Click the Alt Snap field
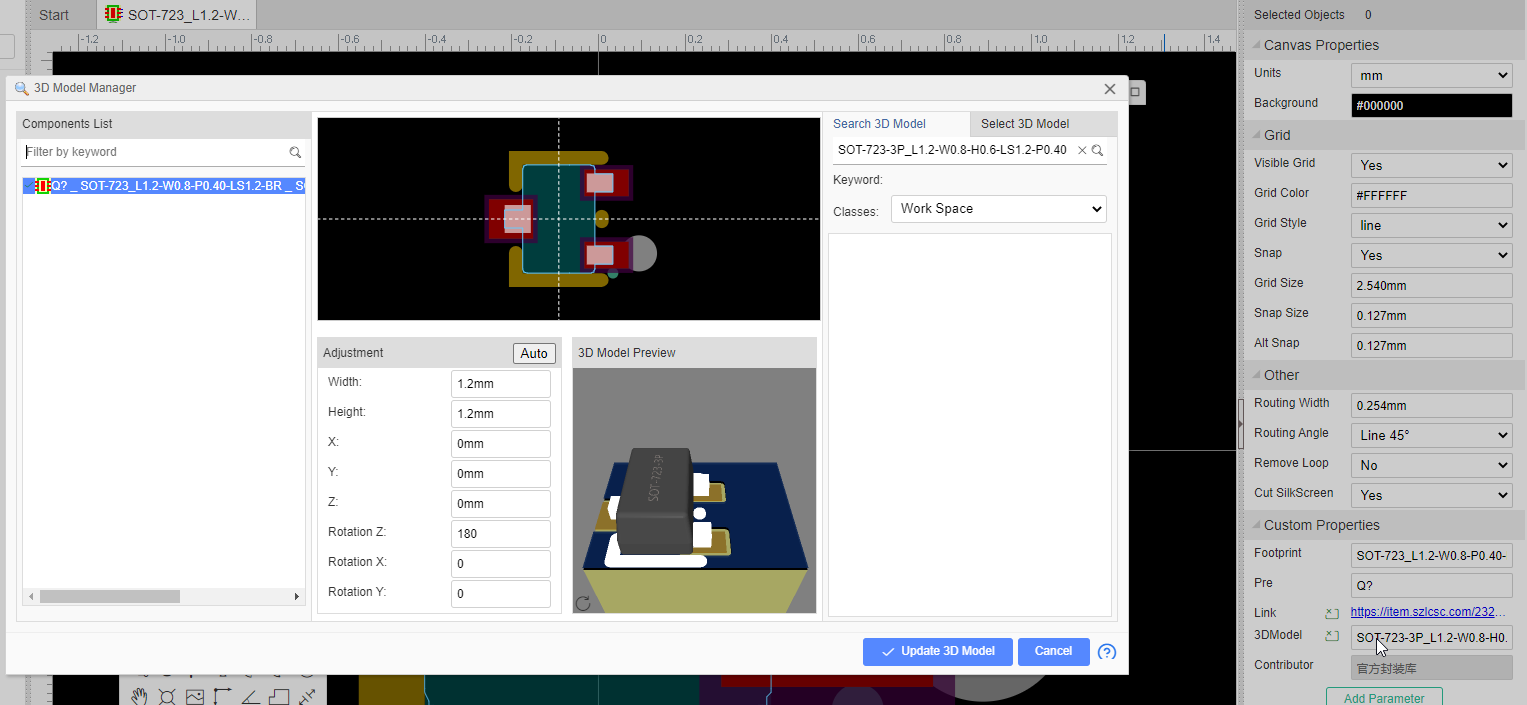 (1431, 345)
